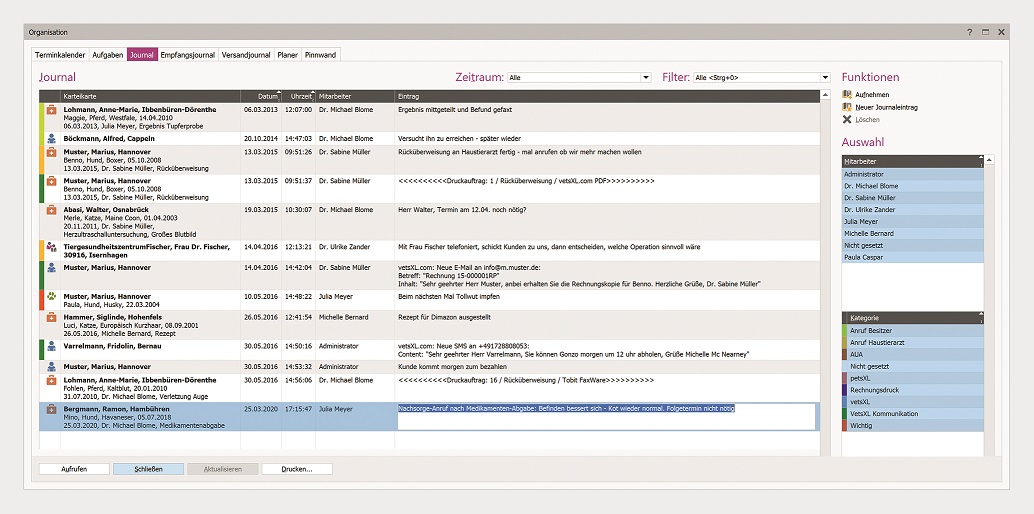
Task: Expand the Filter dropdown
Action: coord(825,77)
